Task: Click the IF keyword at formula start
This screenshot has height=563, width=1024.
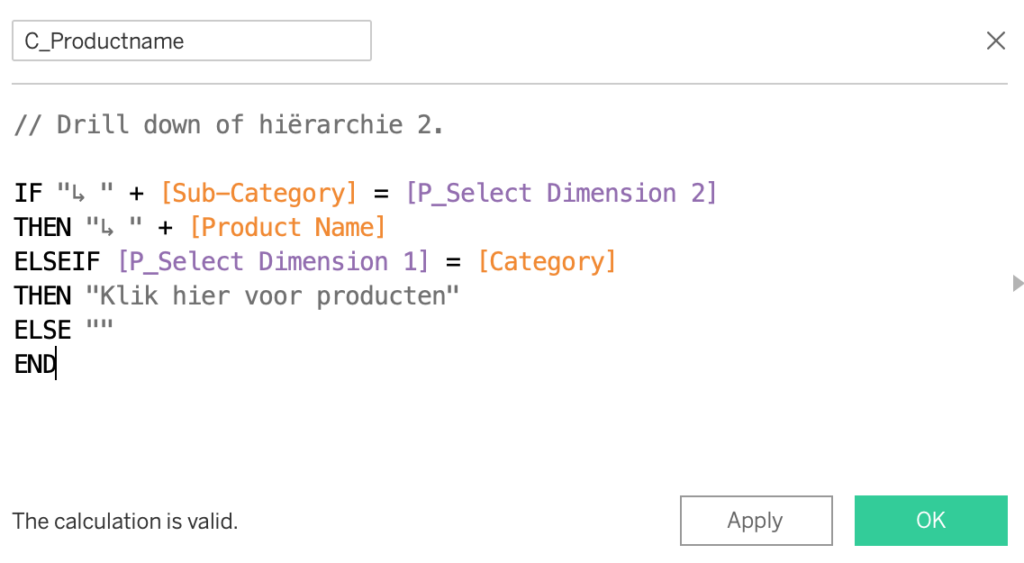Action: (28, 193)
